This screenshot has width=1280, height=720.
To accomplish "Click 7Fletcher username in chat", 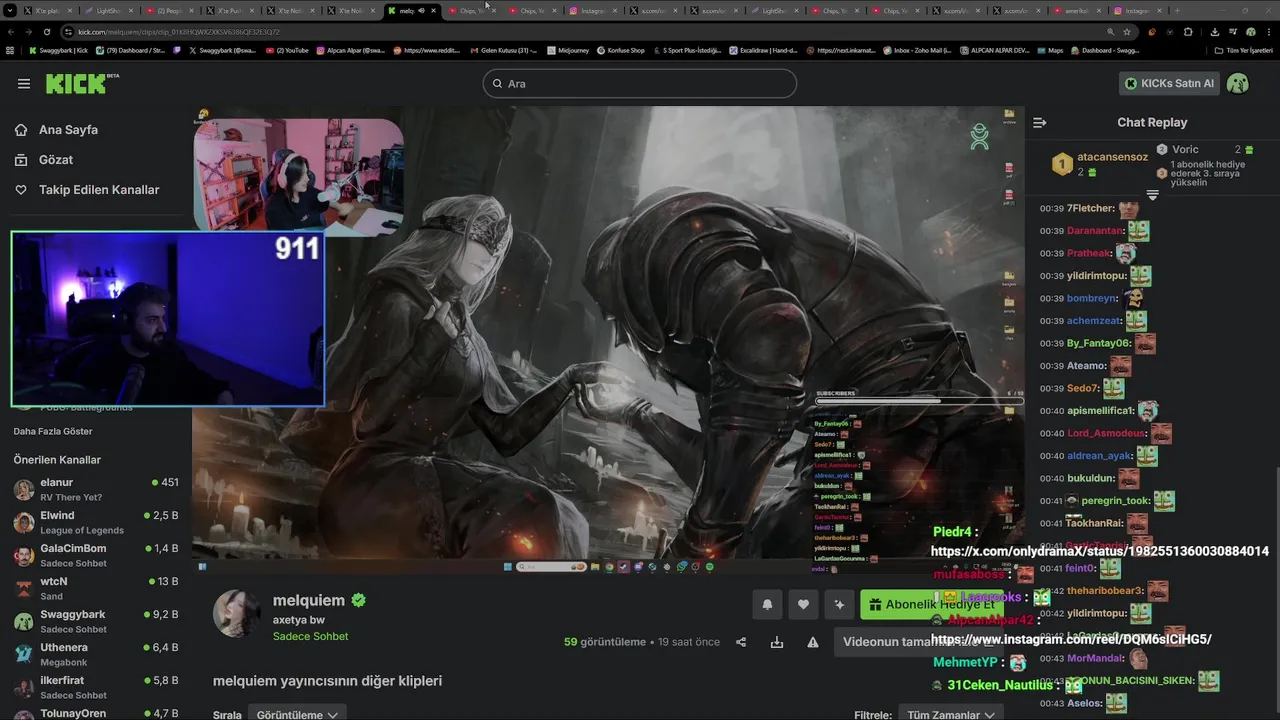I will 1090,209.
